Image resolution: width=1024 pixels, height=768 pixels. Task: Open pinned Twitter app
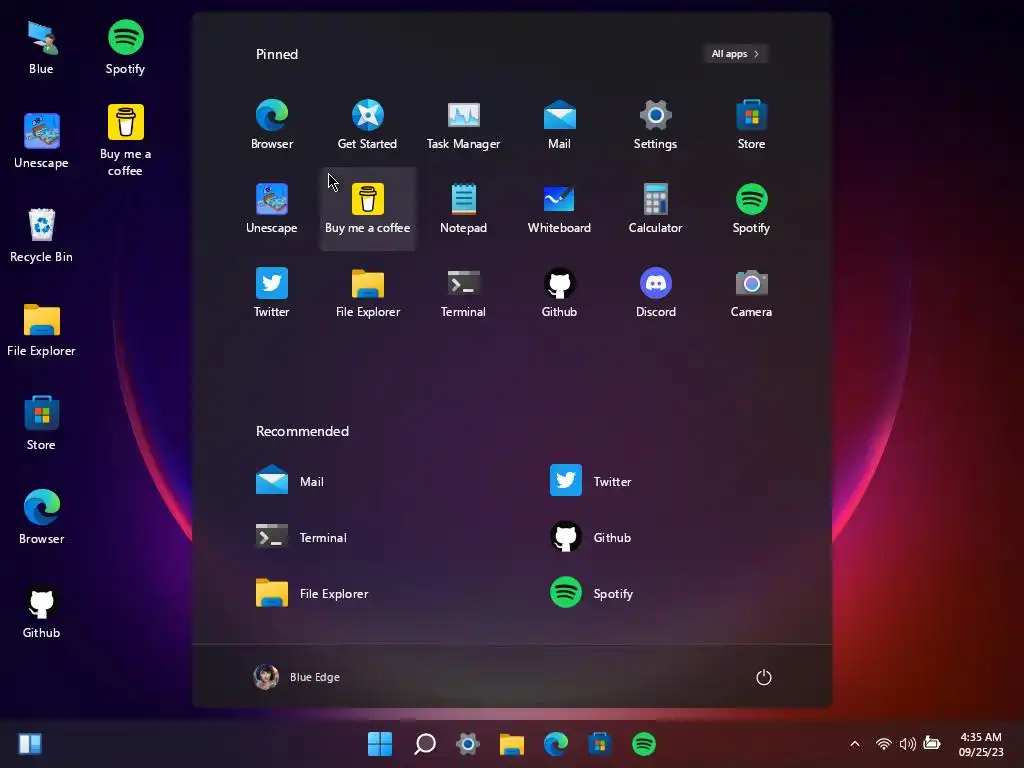(272, 293)
